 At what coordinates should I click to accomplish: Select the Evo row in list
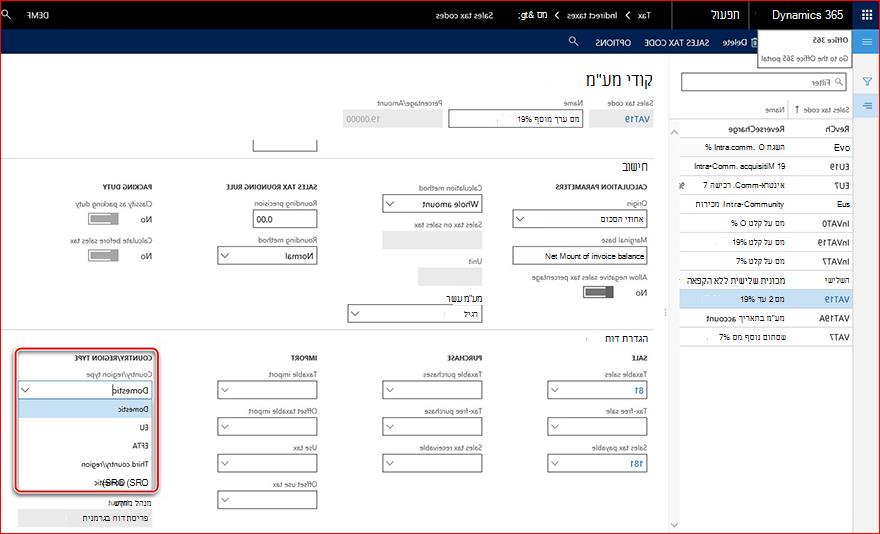tap(766, 148)
